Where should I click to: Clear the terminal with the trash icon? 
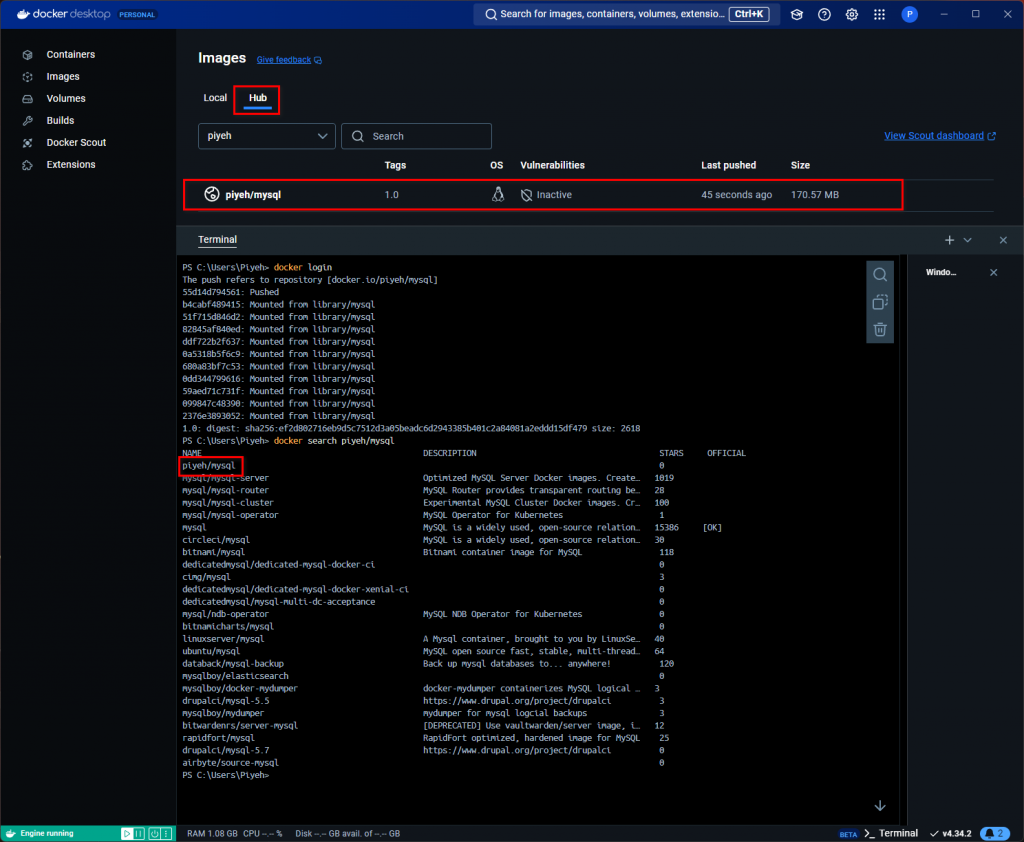pos(880,330)
